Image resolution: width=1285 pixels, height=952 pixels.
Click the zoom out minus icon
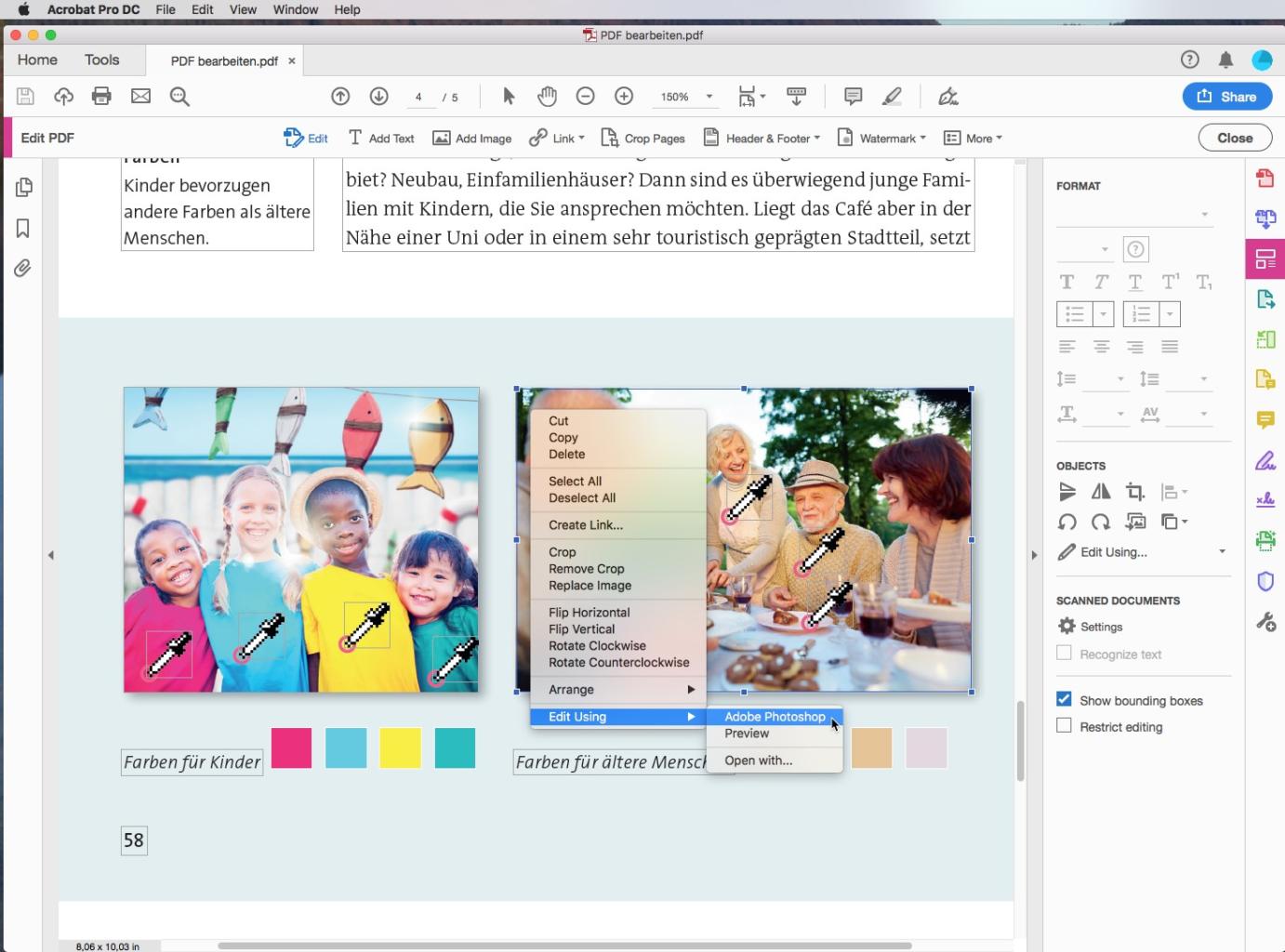tap(585, 96)
